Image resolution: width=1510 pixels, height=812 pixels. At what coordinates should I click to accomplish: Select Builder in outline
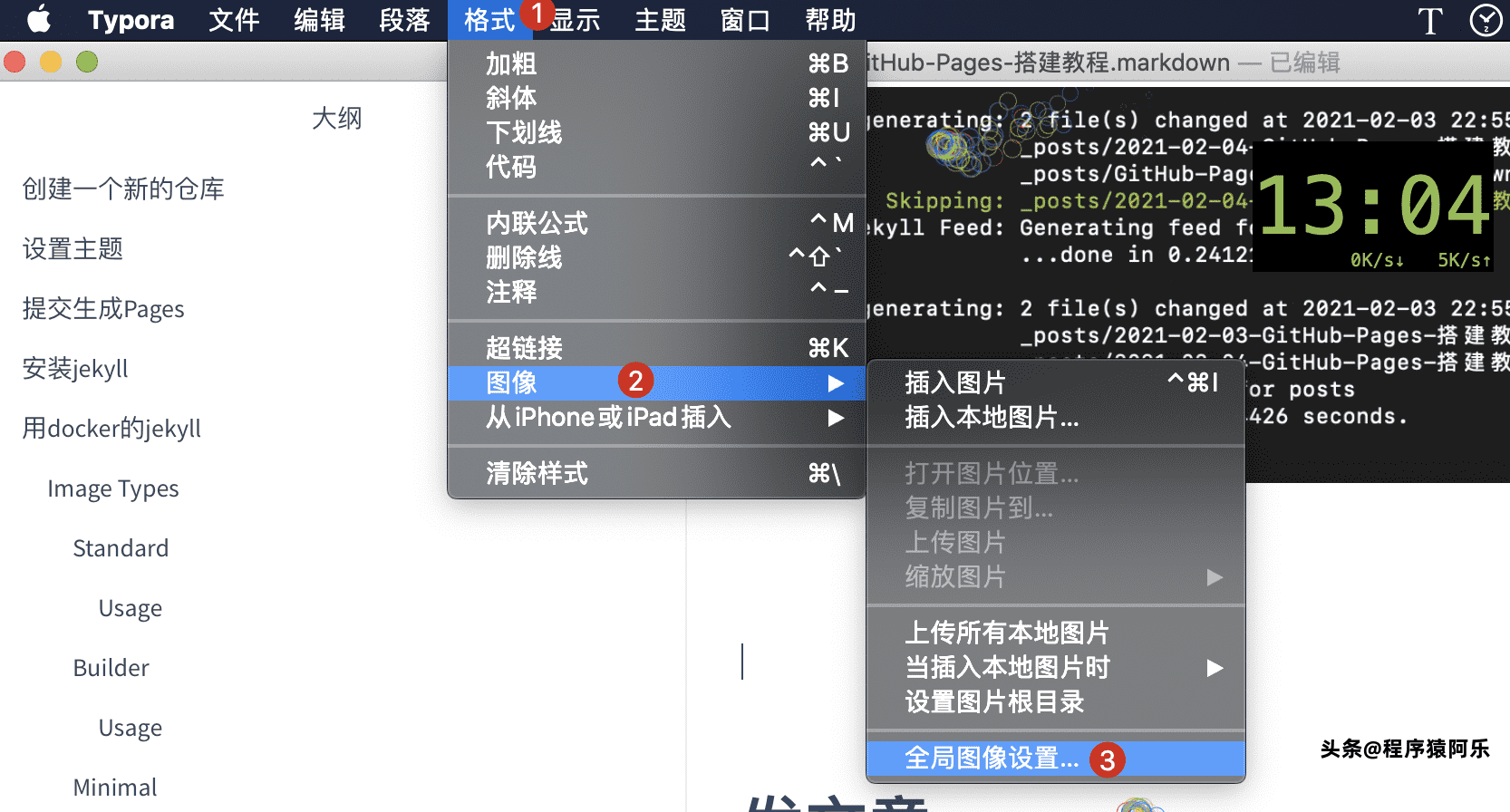111,668
